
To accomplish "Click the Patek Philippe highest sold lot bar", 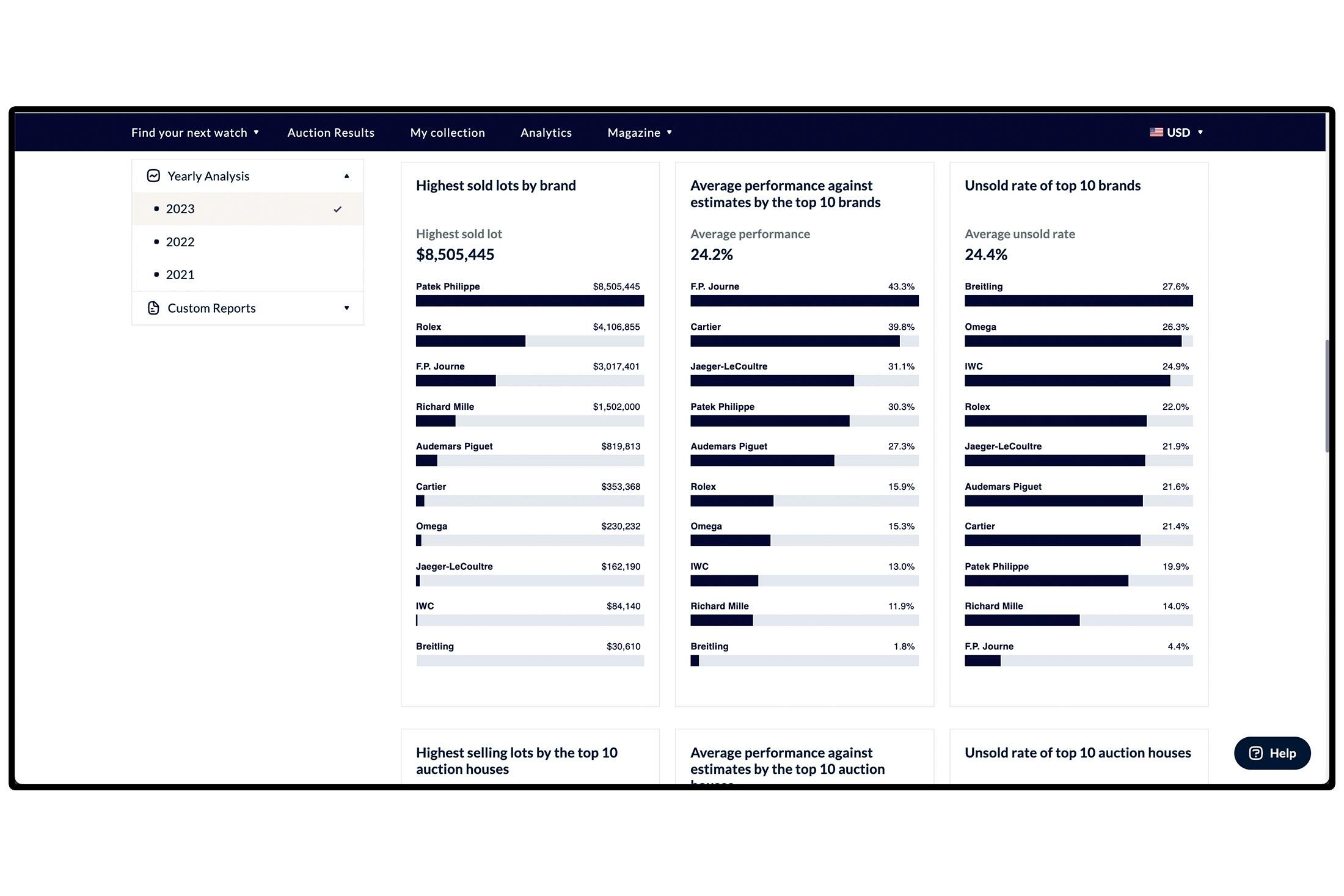I will [x=530, y=301].
